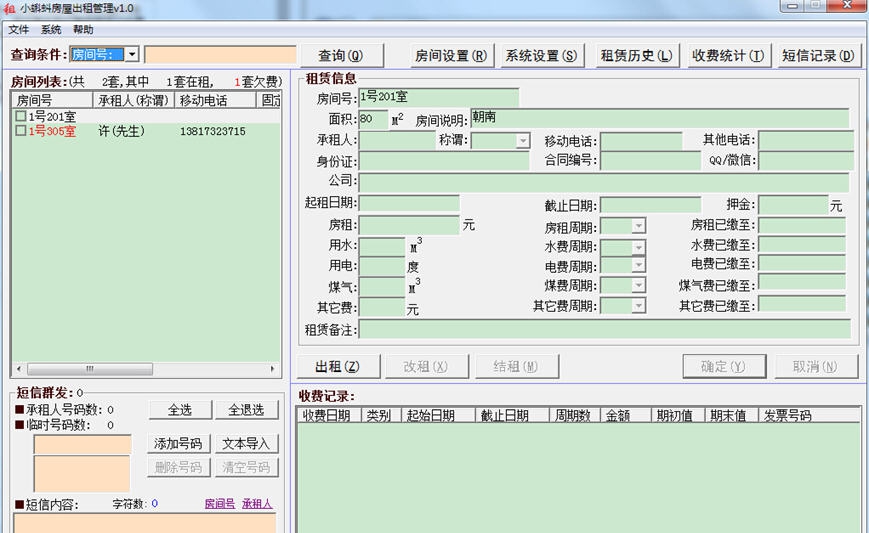869x533 pixels.
Task: Focus the 房租 amount field
Action: coord(409,225)
